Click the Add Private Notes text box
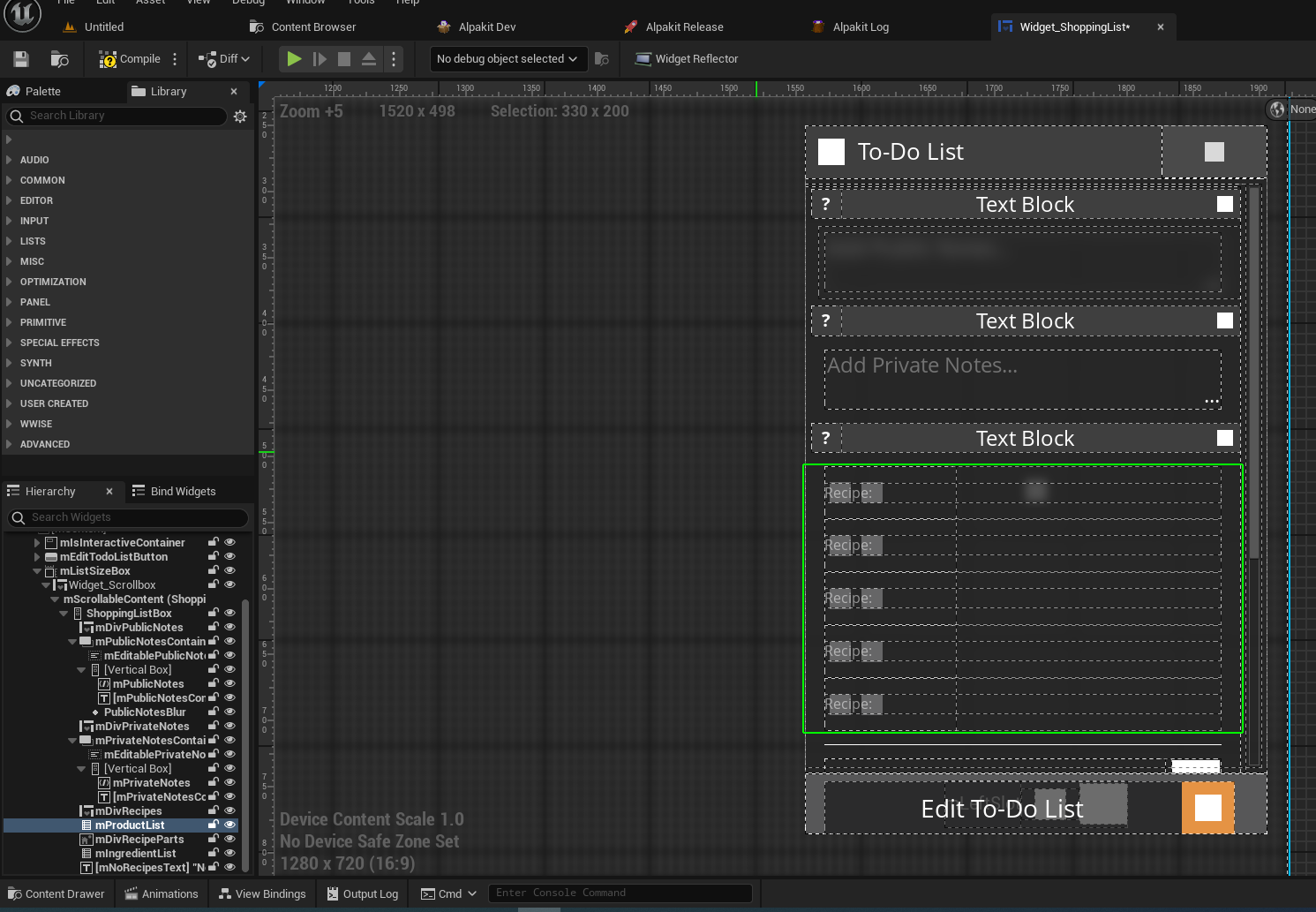This screenshot has height=912, width=1316. (x=1022, y=380)
